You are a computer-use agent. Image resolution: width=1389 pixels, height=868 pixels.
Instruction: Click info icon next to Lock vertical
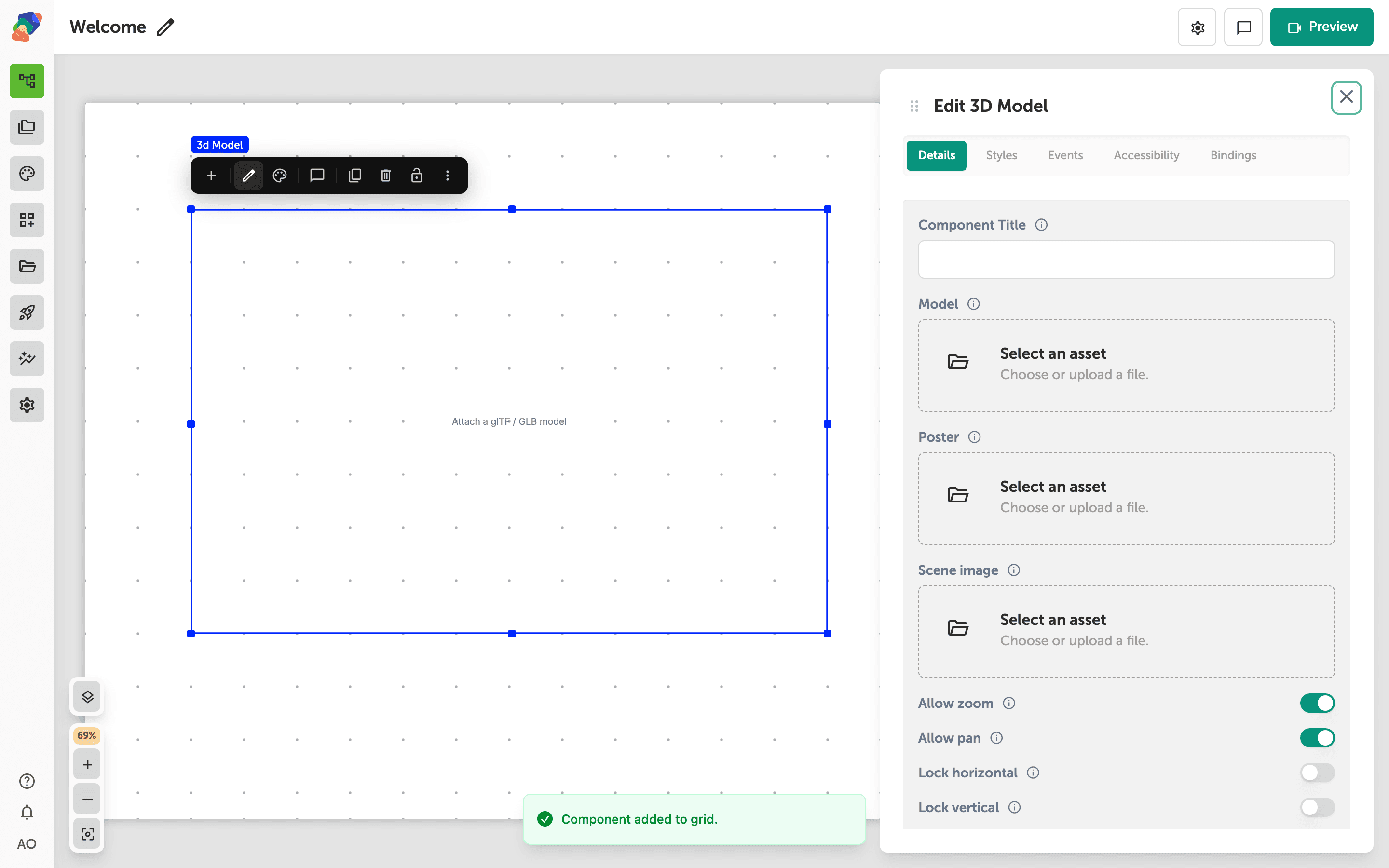coord(1014,807)
